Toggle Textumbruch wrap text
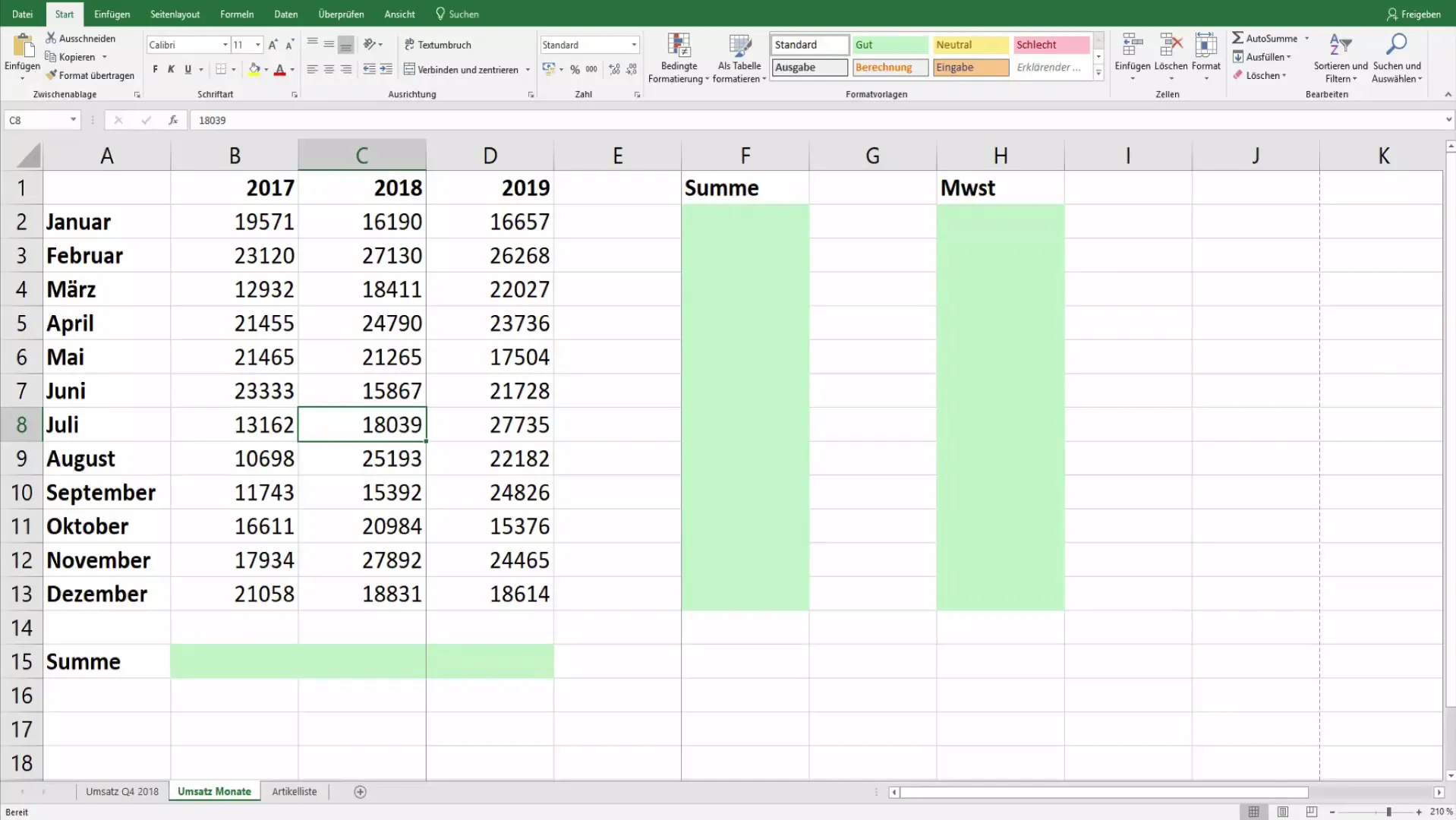 (x=438, y=45)
